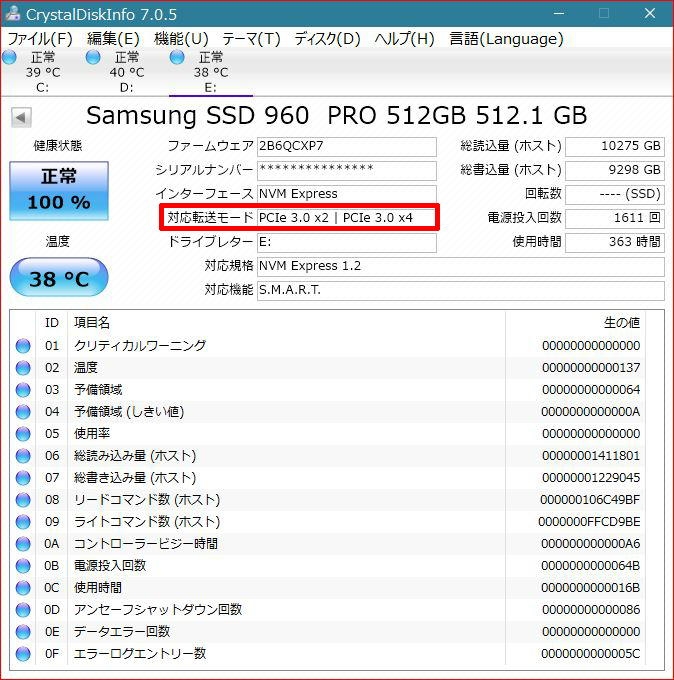Select the クリティカルワーニング attribute name
The image size is (674, 680).
coord(140,346)
